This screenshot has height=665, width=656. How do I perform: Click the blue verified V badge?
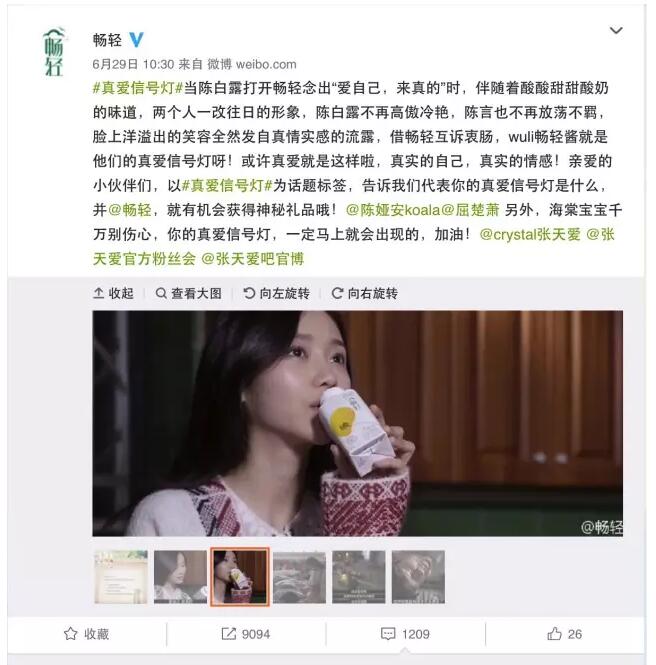[136, 40]
